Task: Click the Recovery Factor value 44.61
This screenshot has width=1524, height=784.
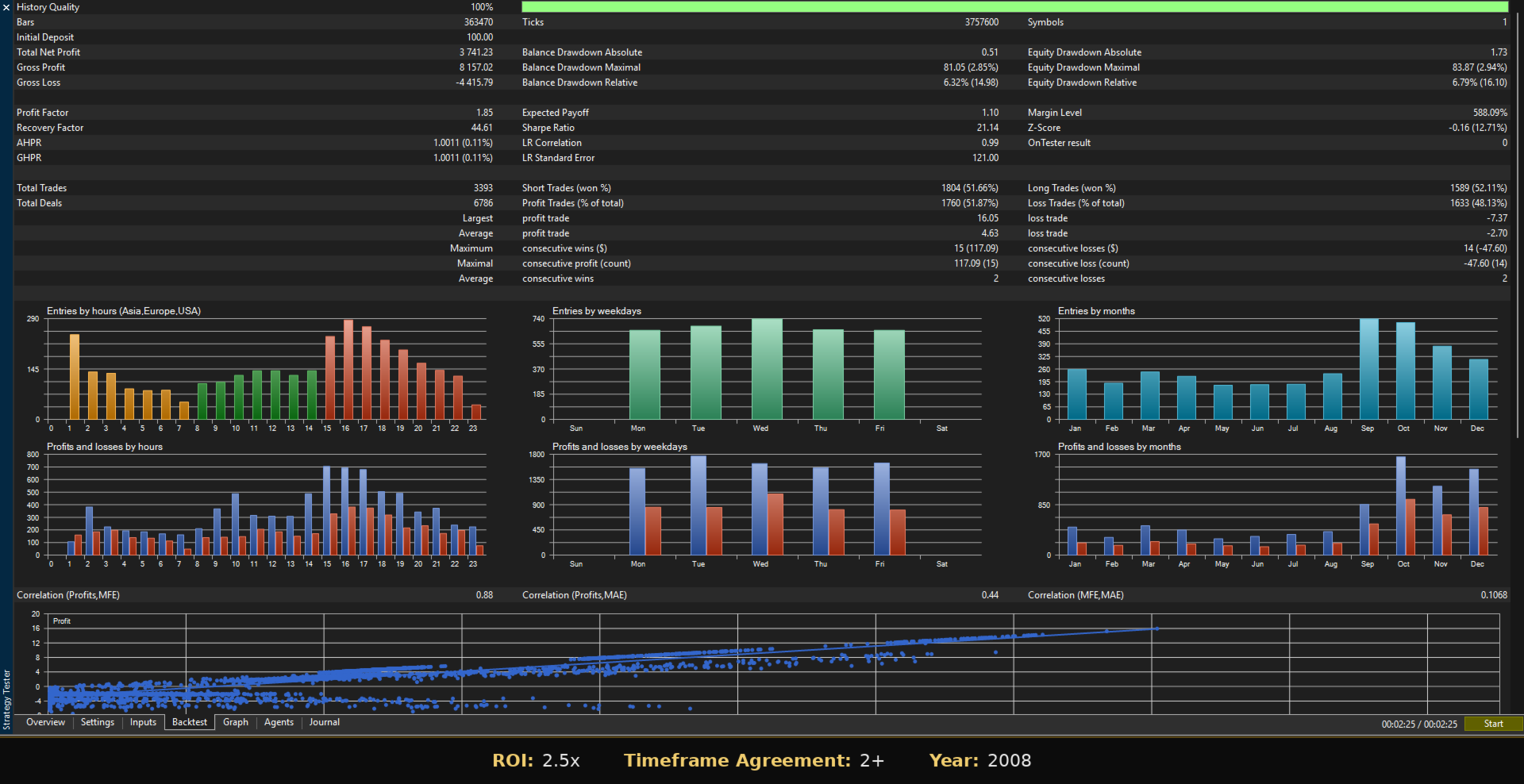Action: [482, 128]
